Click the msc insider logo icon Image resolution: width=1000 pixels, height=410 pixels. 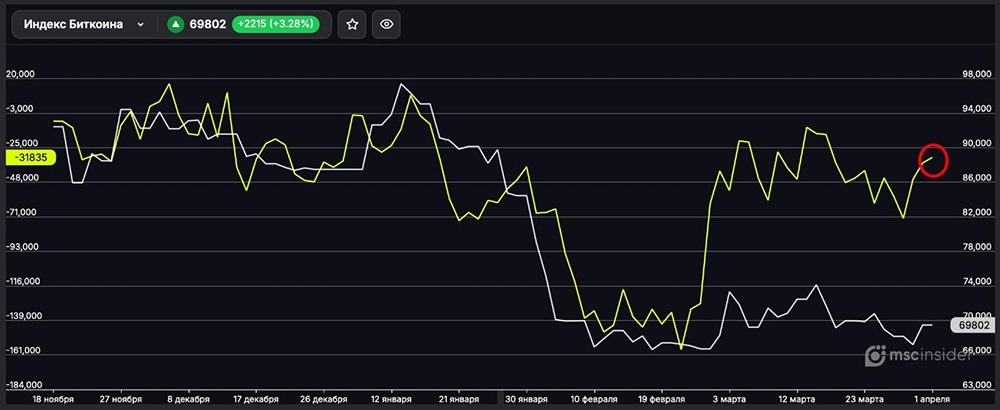(876, 354)
